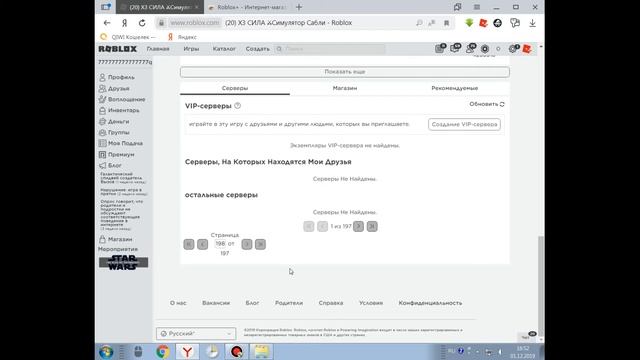Screen dimensions: 640x360
Task: Open Главная in the Roblox navbar
Action: coord(158,49)
